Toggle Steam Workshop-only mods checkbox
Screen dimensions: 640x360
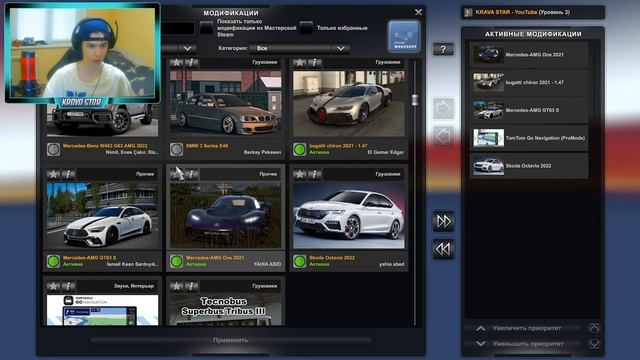[x=207, y=28]
